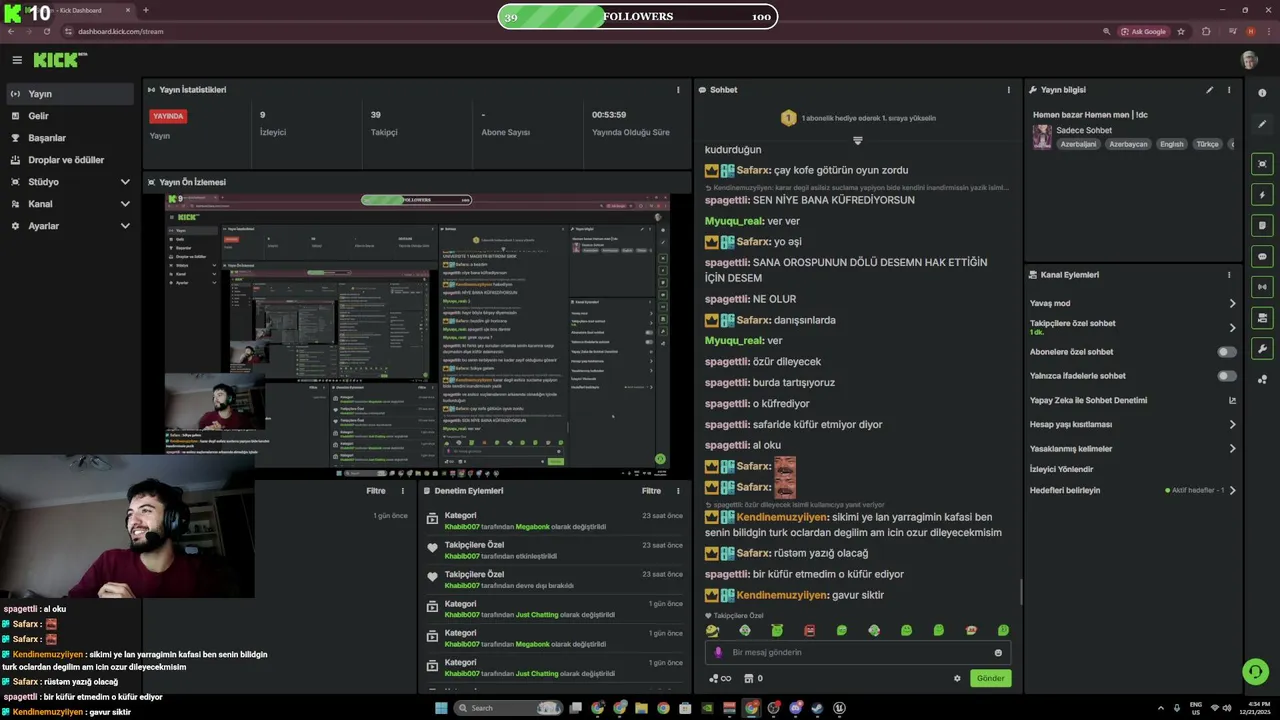This screenshot has height=720, width=1280.
Task: Click the Sadece Sohbet category thumbnail
Action: 1042,137
